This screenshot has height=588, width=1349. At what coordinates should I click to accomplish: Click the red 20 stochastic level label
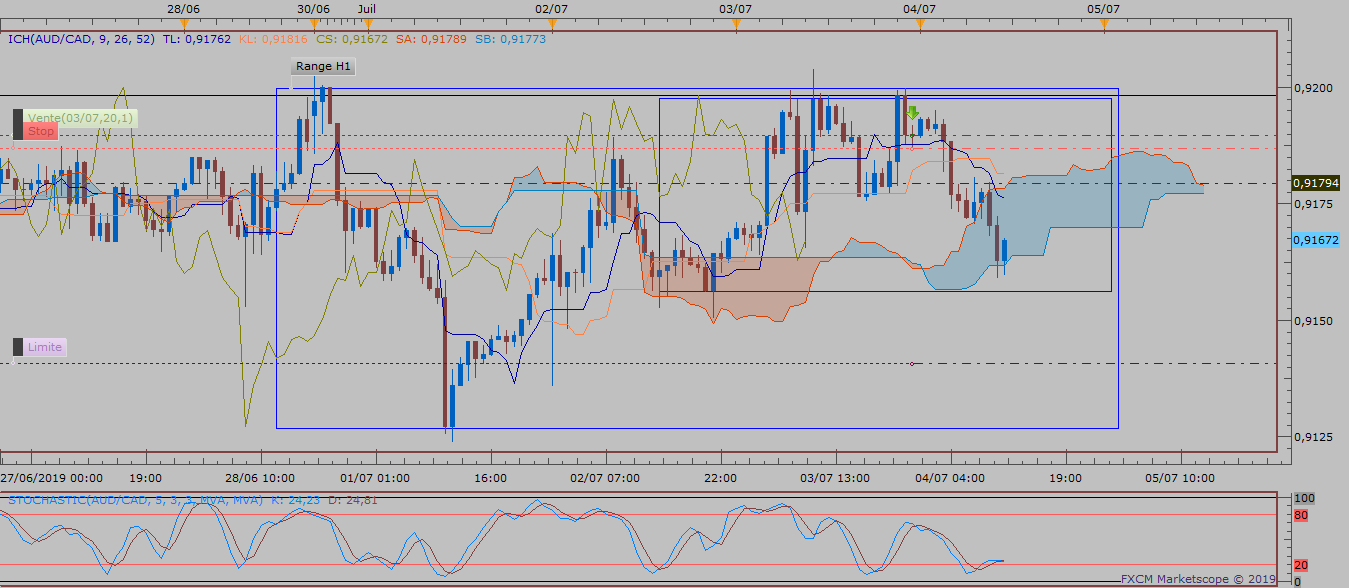pyautogui.click(x=1302, y=565)
